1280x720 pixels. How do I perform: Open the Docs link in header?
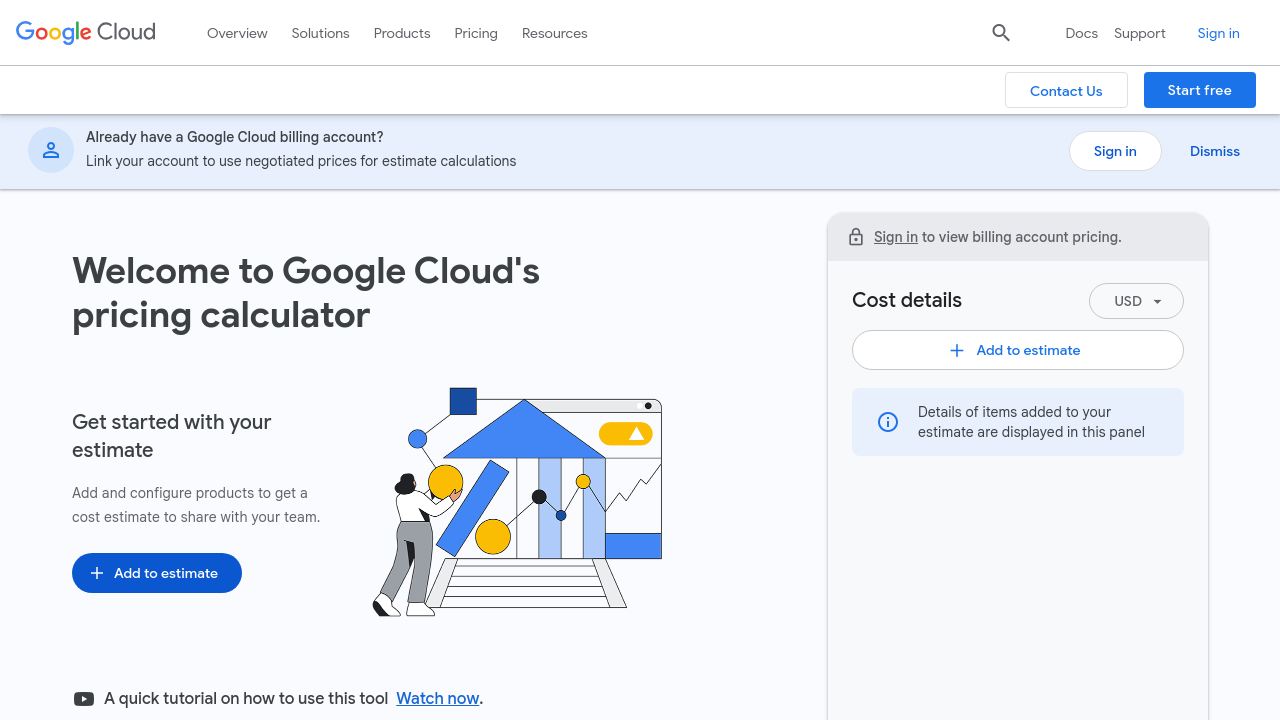pyautogui.click(x=1081, y=33)
